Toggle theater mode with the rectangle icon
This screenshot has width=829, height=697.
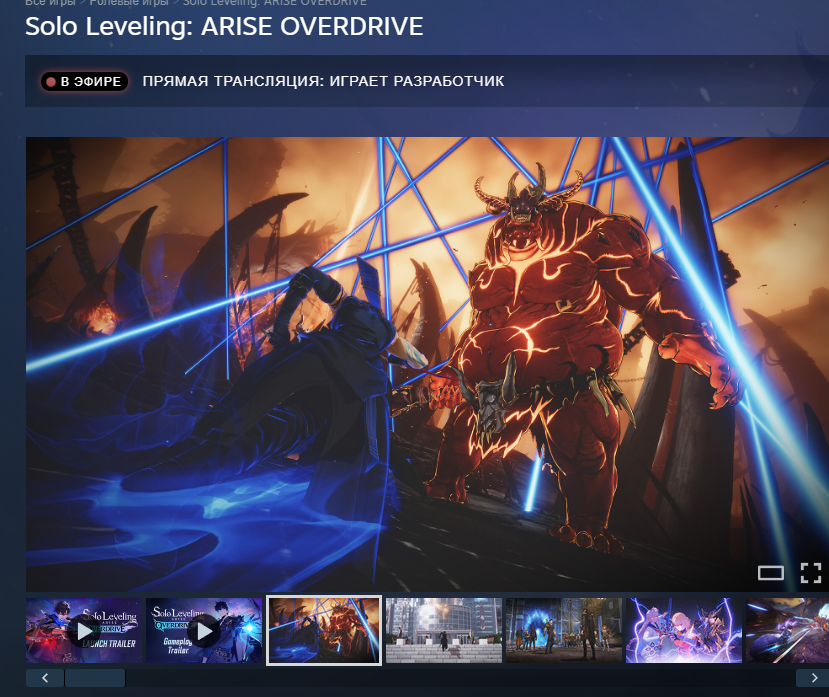point(771,573)
